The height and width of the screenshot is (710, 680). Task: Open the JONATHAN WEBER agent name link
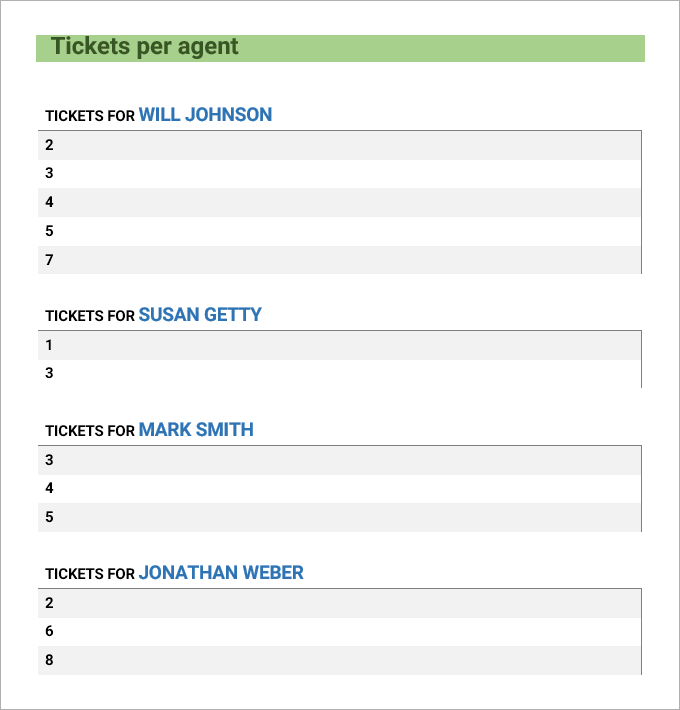[221, 573]
